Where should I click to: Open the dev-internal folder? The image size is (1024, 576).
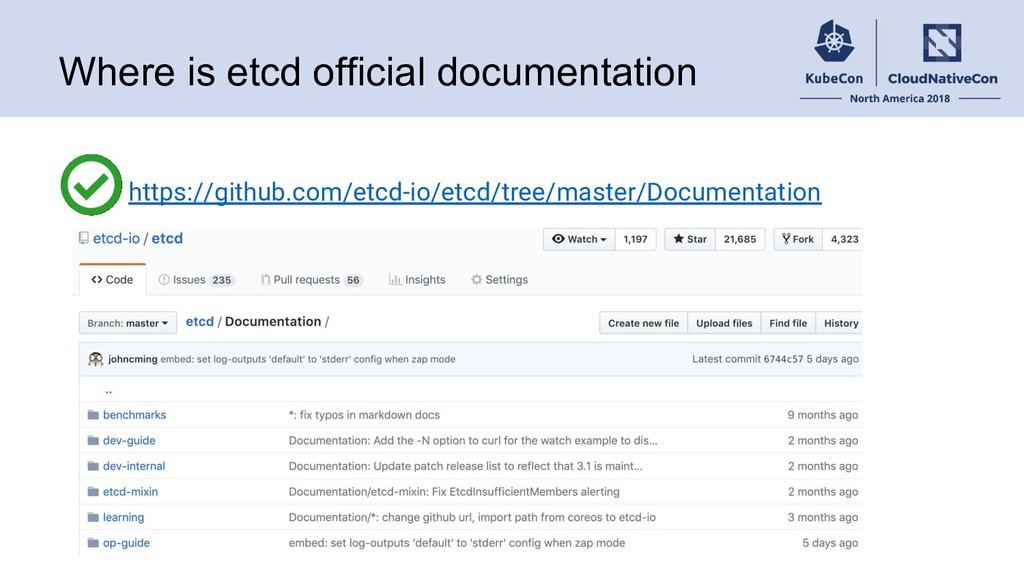(134, 466)
